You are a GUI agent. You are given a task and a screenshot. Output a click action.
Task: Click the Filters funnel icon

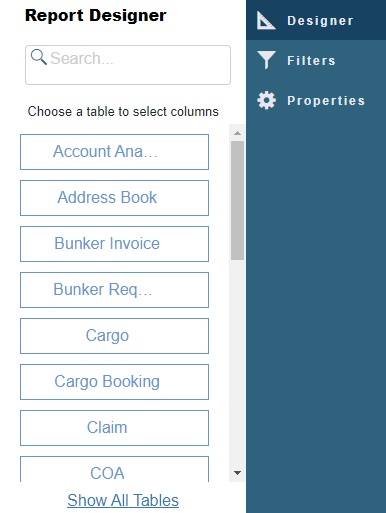[266, 60]
